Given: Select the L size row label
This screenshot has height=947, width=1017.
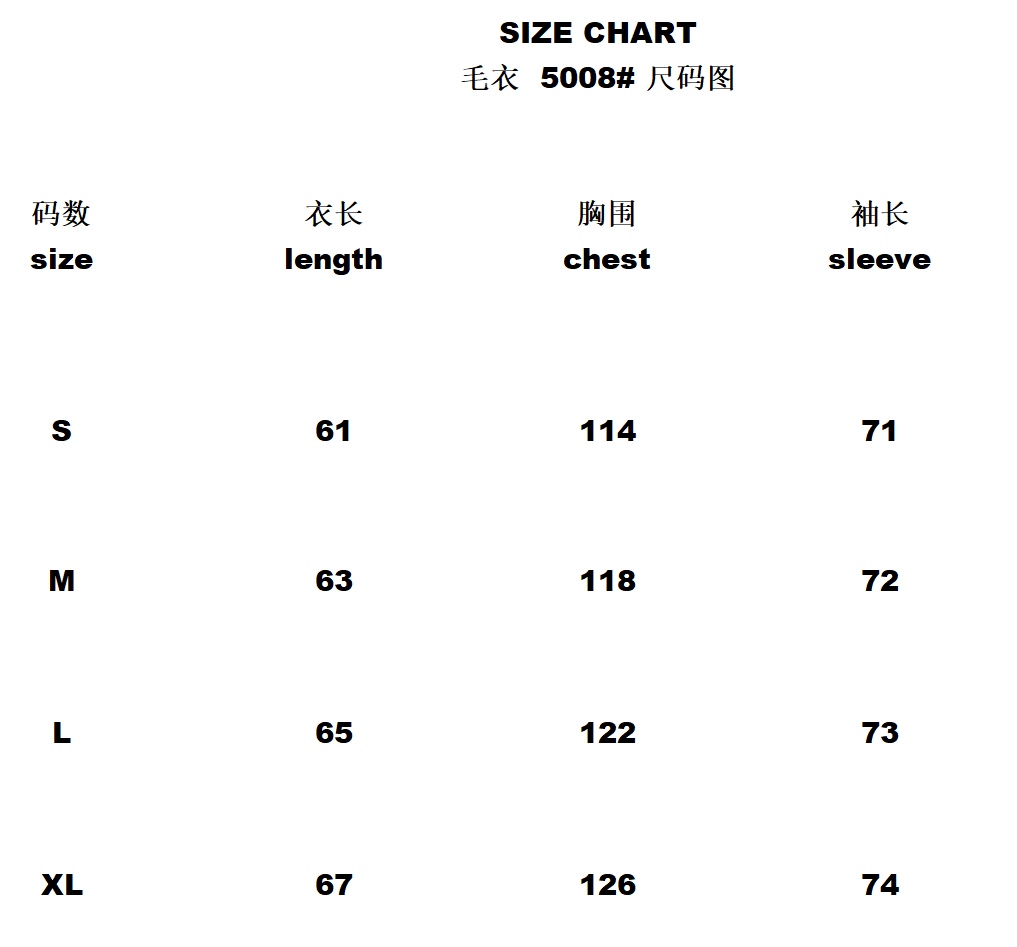Looking at the screenshot, I should coord(61,733).
